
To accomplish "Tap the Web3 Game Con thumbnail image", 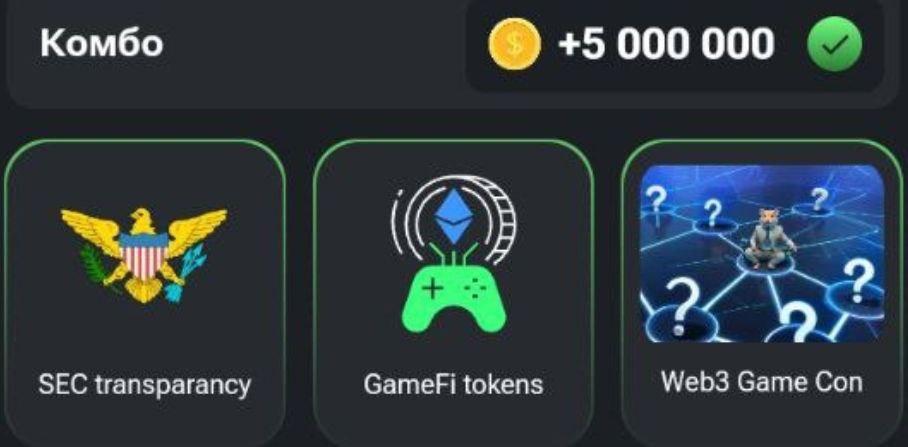I will (x=762, y=254).
